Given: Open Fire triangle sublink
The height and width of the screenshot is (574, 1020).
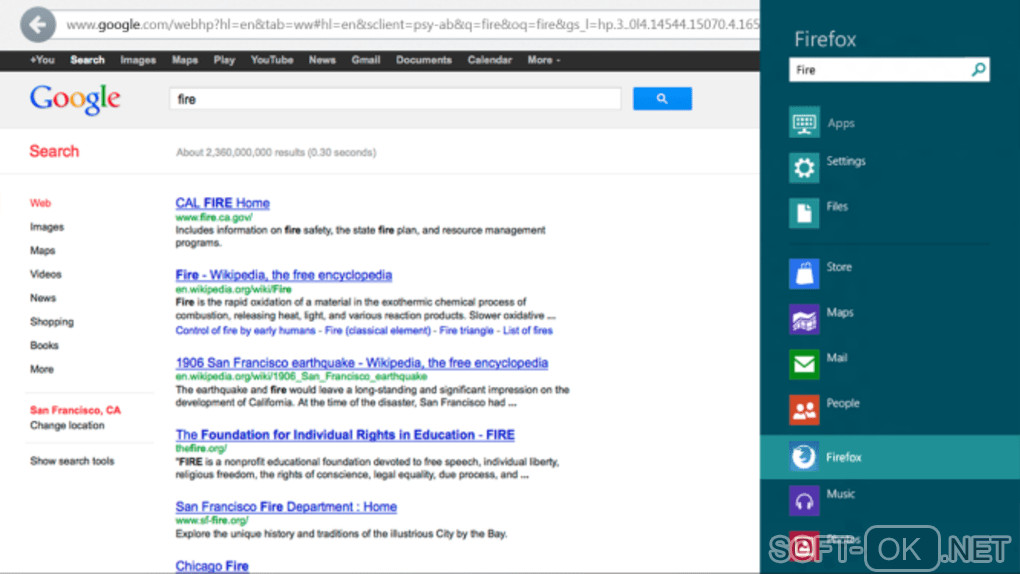Looking at the screenshot, I should pos(466,331).
